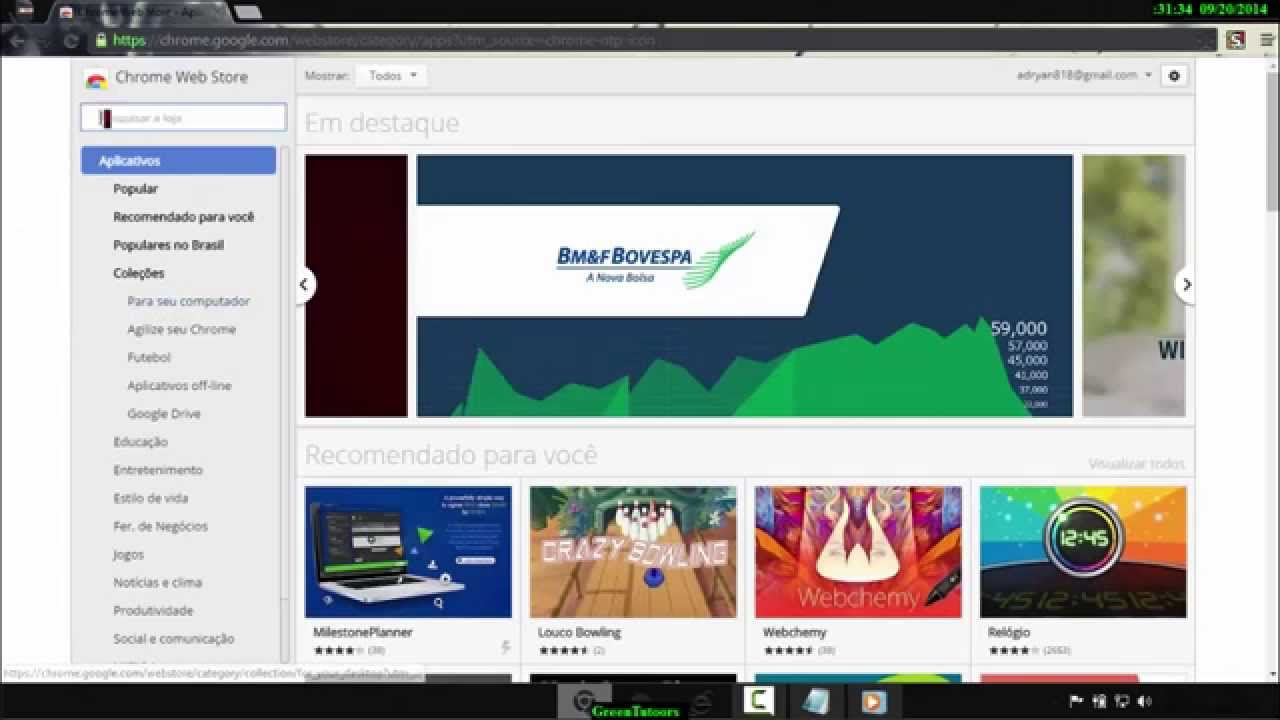Open Produtividade category

(x=153, y=610)
